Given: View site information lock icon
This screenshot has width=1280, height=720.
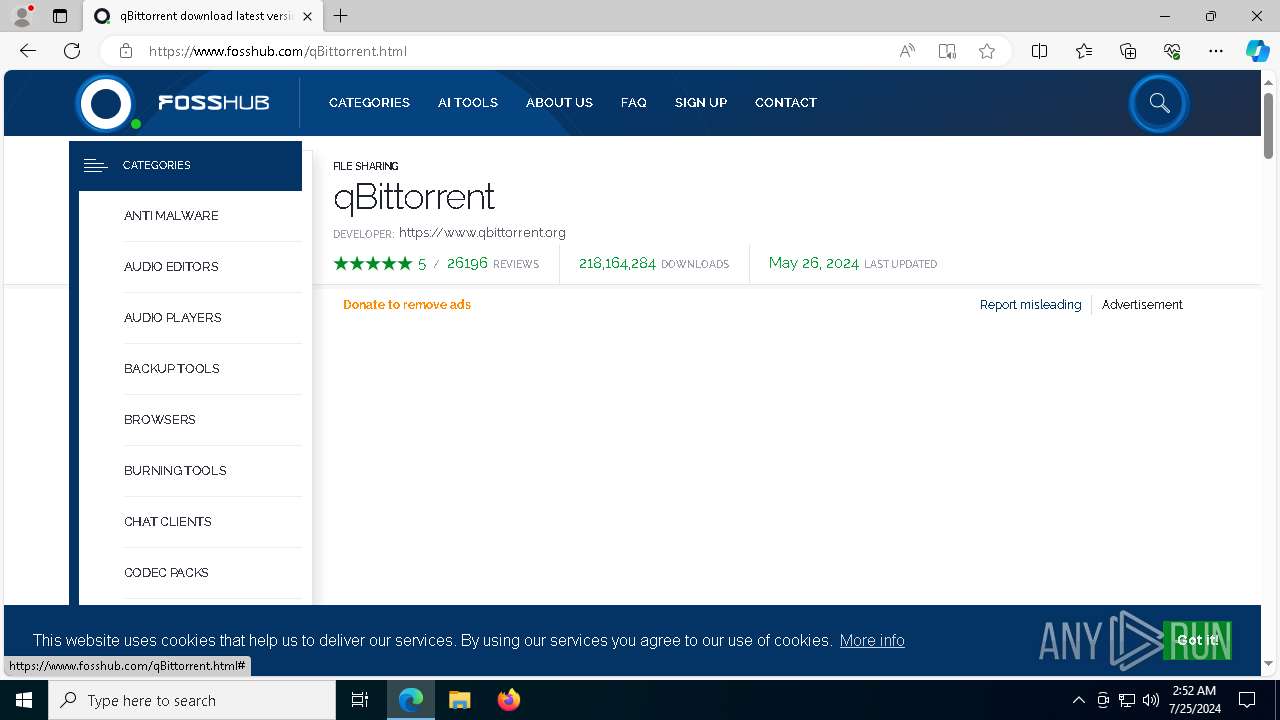Looking at the screenshot, I should point(126,51).
